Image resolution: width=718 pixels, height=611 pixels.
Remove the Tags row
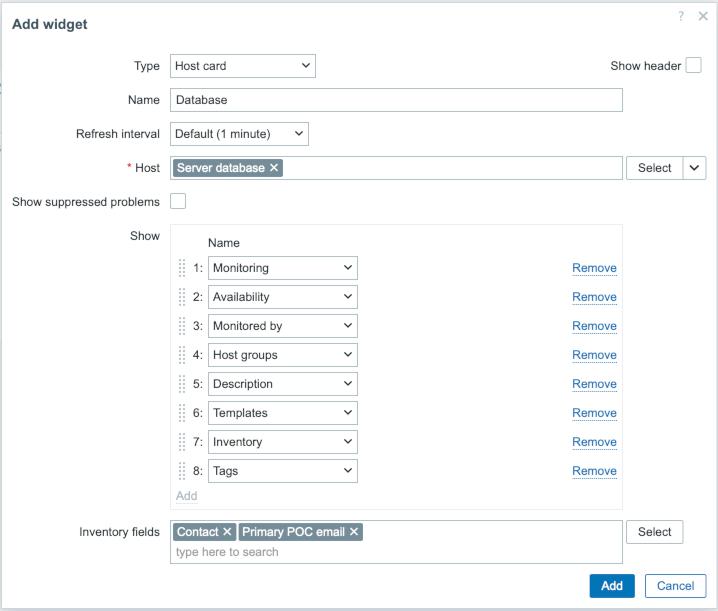[594, 471]
